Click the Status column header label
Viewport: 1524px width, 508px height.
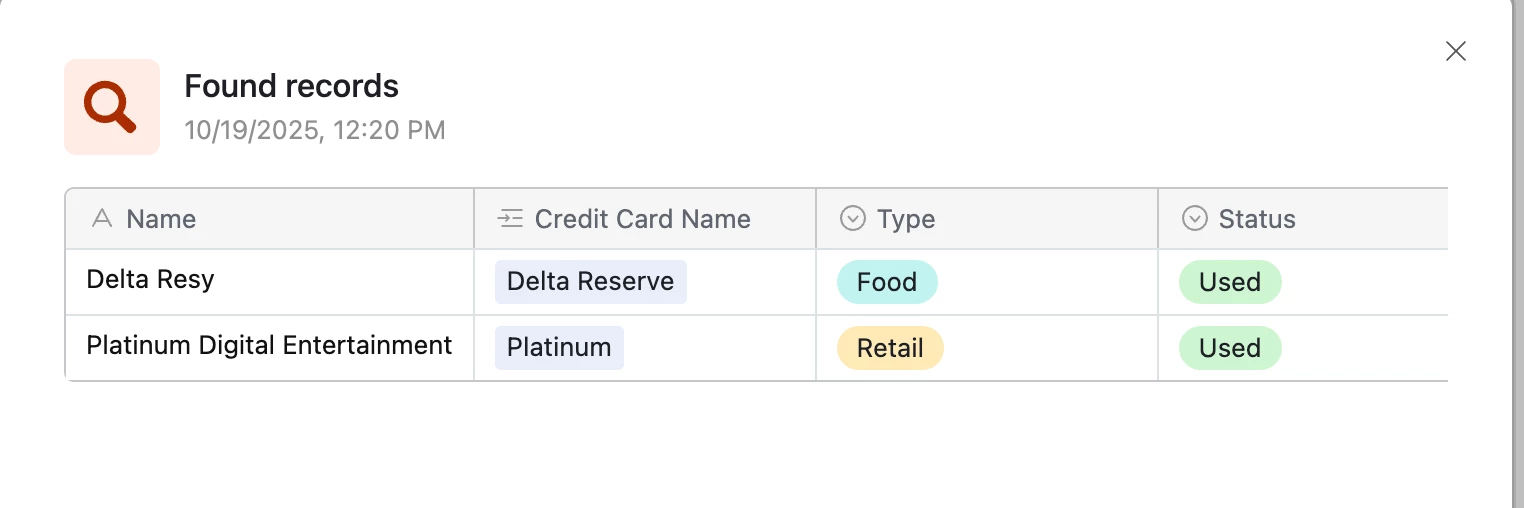[1257, 219]
